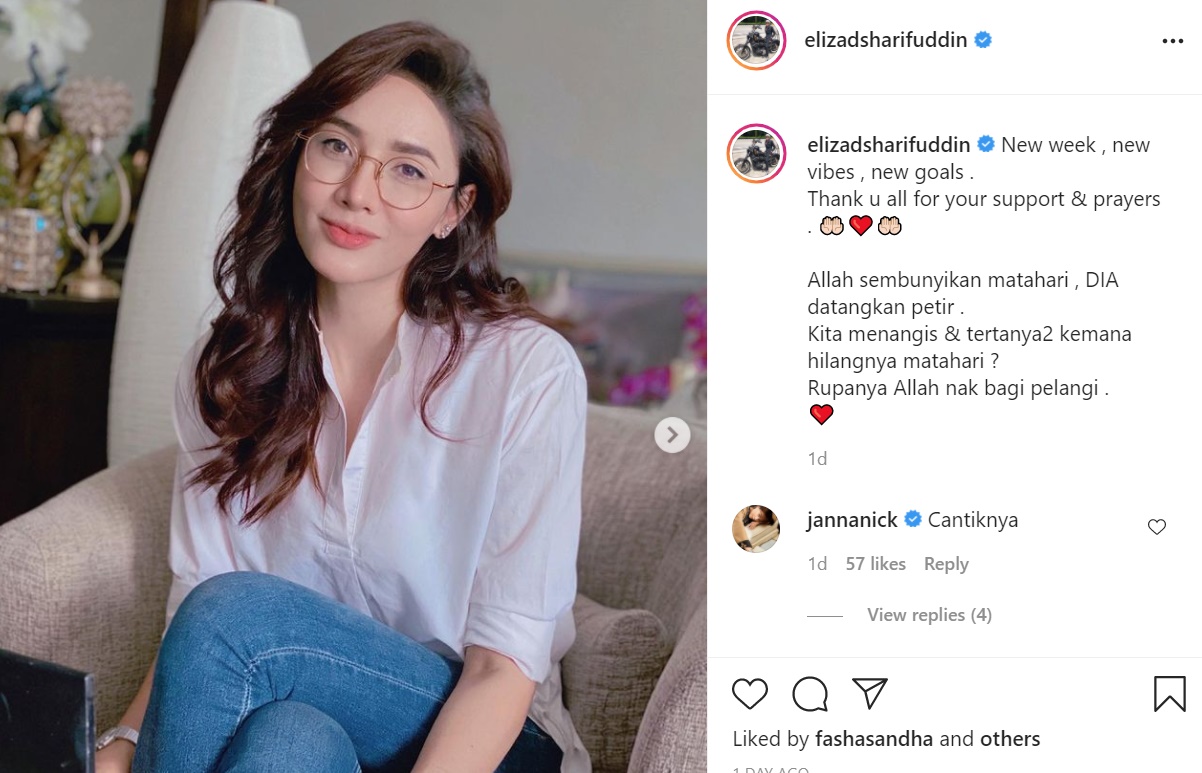This screenshot has width=1202, height=773.
Task: Save the post with the bookmark icon
Action: click(1170, 694)
